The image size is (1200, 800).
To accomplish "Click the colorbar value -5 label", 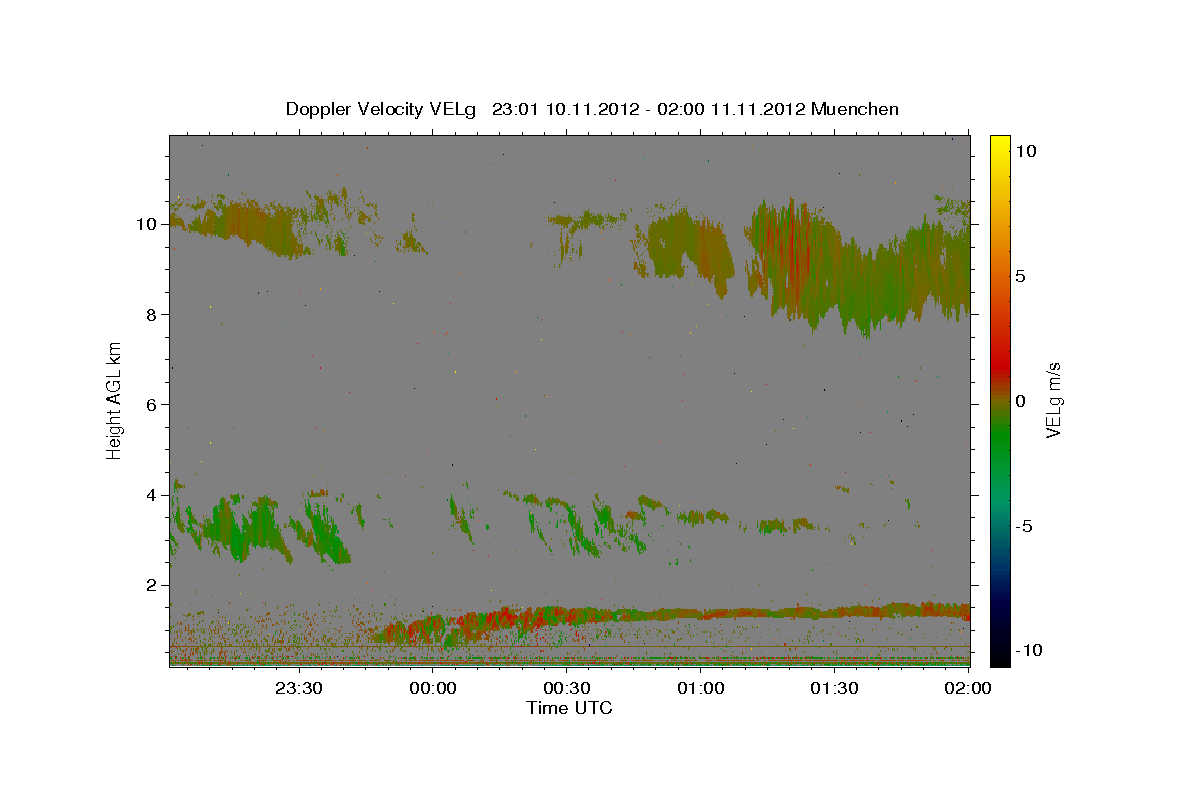I will click(x=1023, y=526).
